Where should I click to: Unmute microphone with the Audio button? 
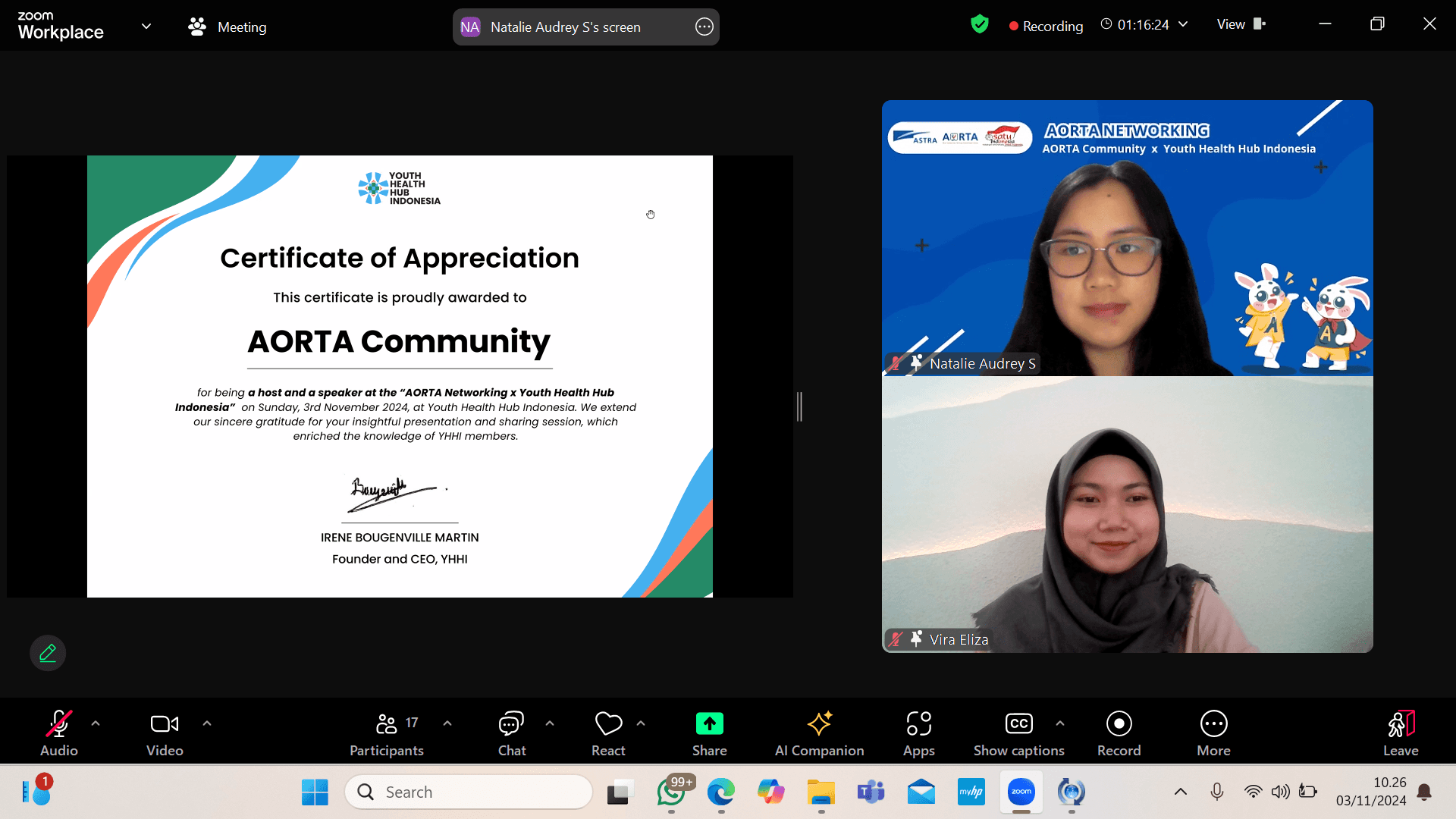pos(59,733)
